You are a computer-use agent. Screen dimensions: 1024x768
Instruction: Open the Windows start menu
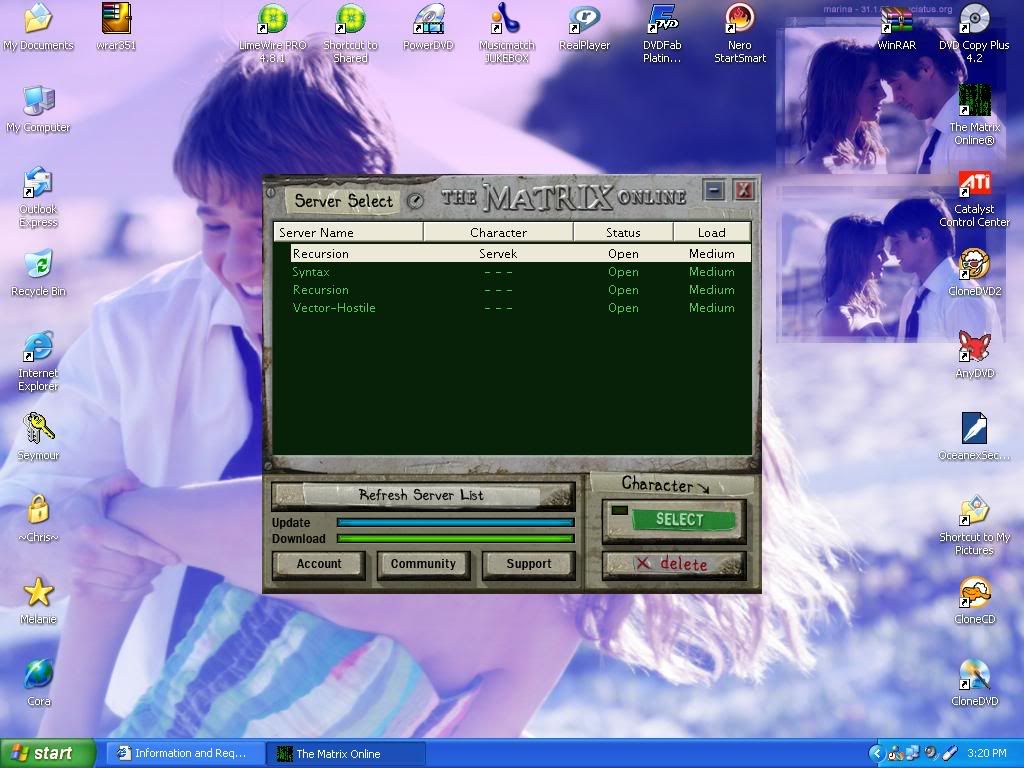[x=48, y=754]
